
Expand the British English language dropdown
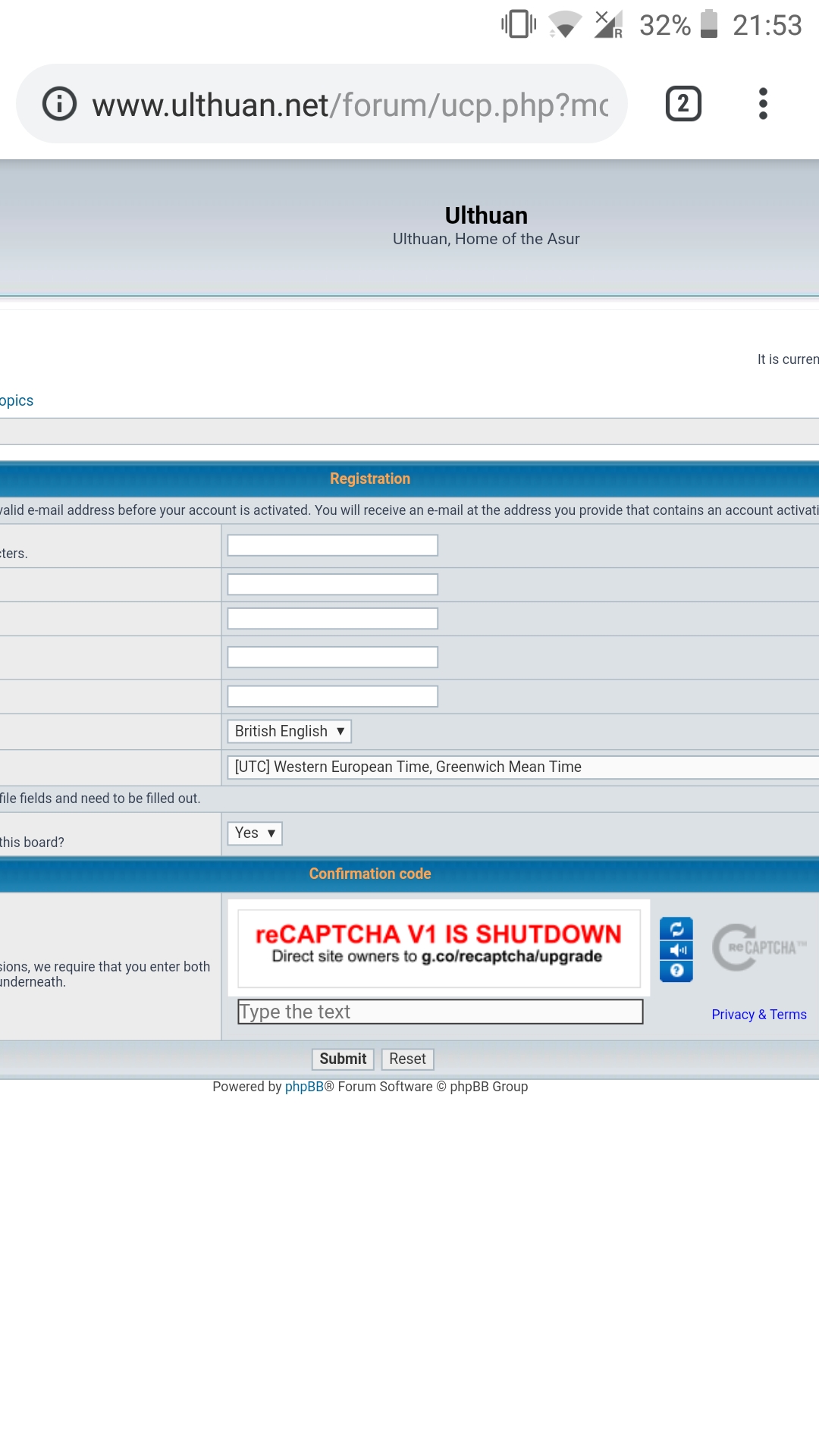[289, 731]
